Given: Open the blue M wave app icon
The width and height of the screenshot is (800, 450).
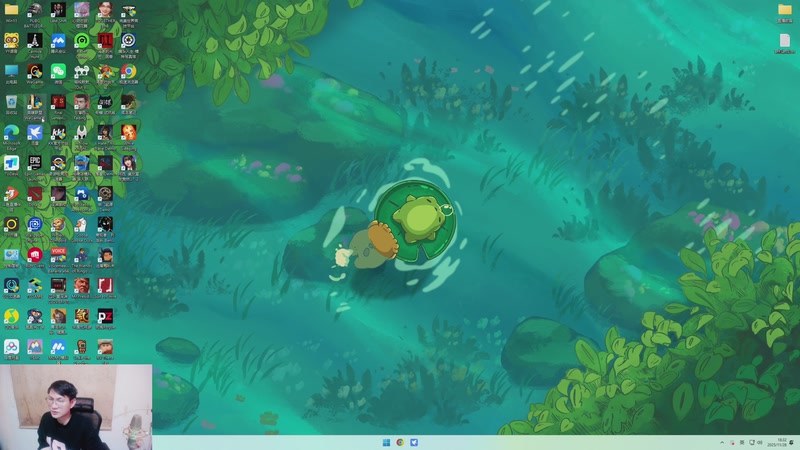Looking at the screenshot, I should [x=58, y=346].
